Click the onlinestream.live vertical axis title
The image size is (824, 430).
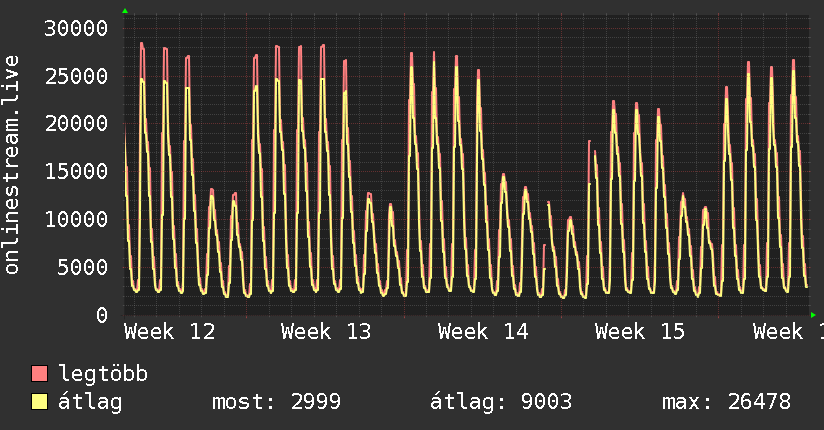[12, 165]
